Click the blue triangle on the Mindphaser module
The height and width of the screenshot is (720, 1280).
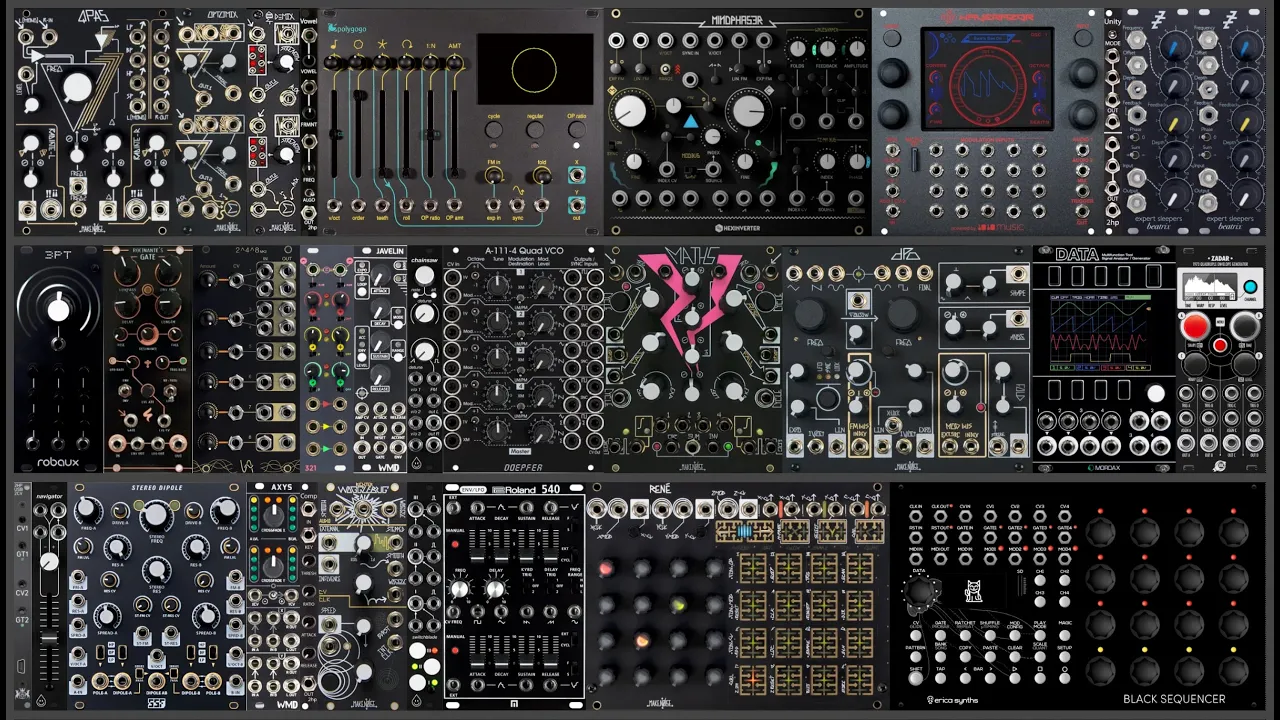(x=690, y=122)
